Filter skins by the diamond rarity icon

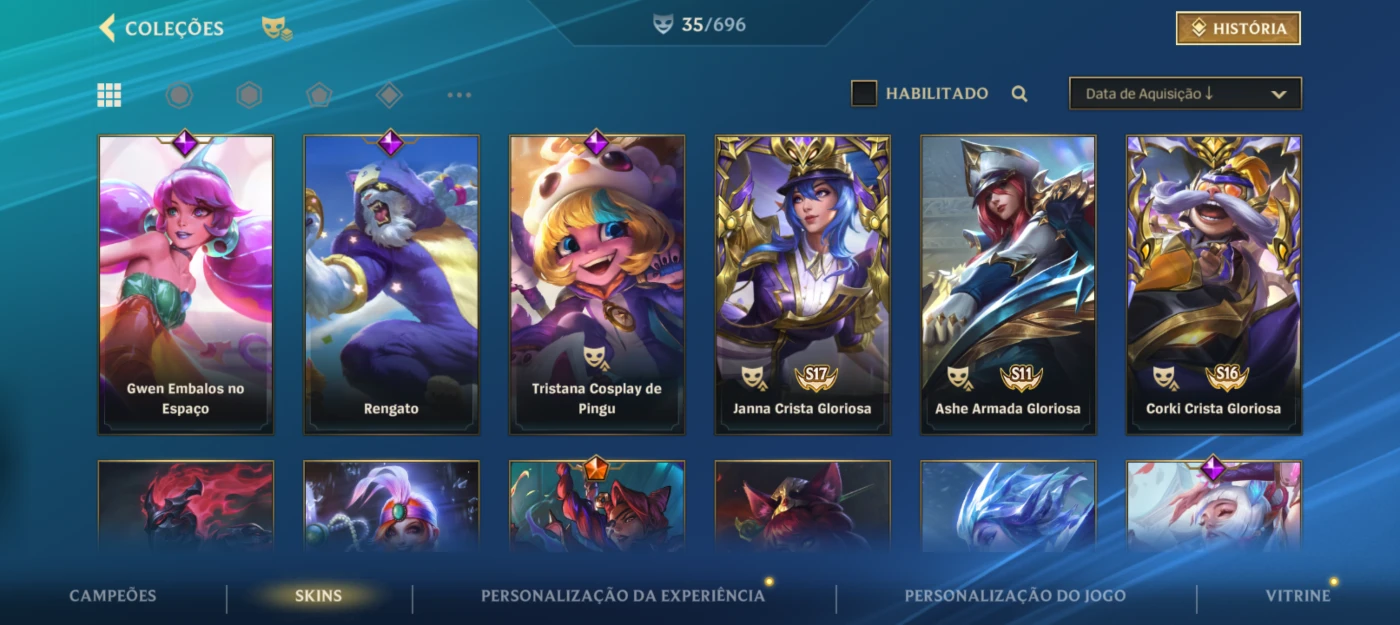(x=389, y=95)
